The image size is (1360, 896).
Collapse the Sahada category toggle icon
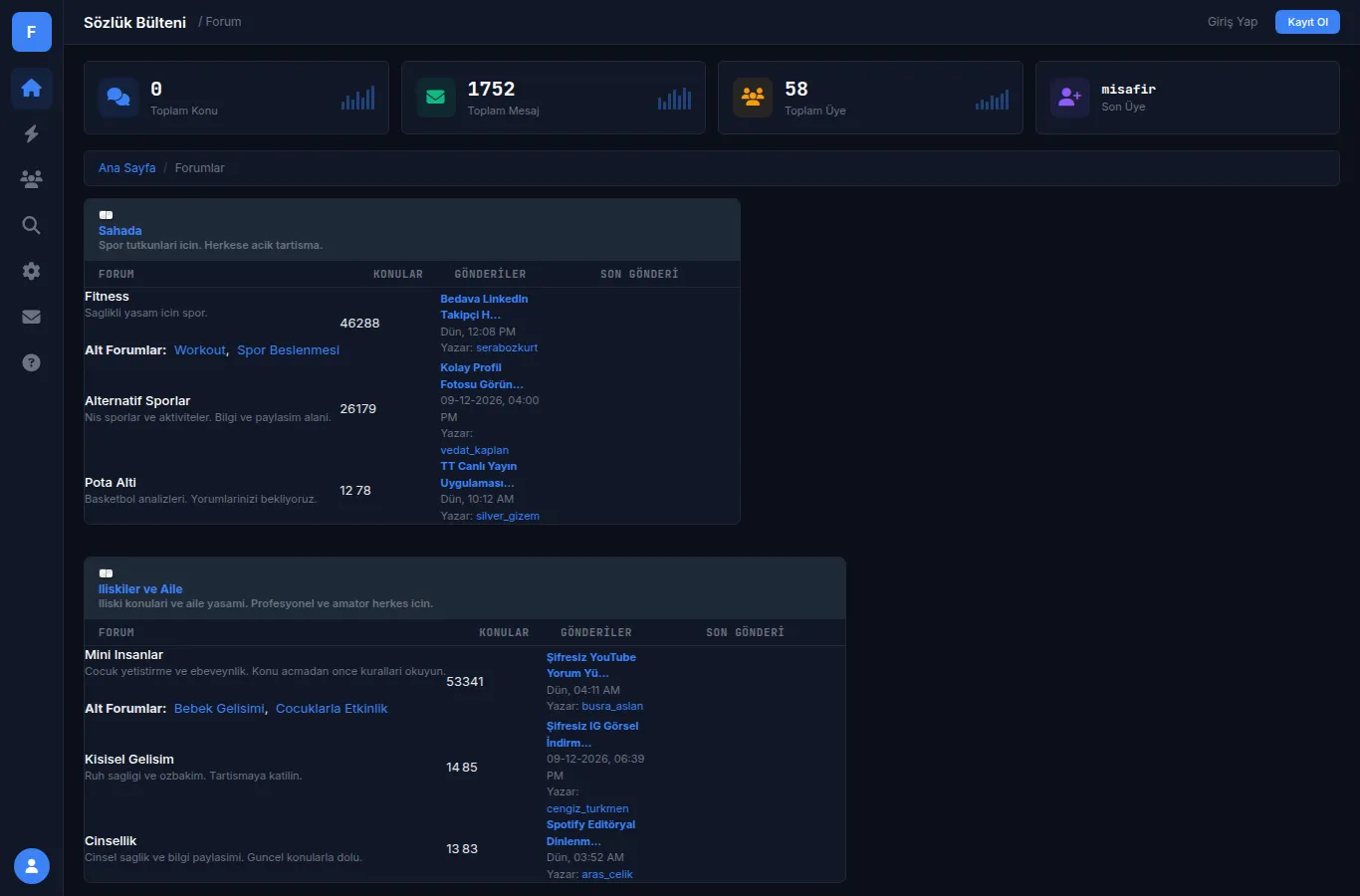[x=106, y=215]
